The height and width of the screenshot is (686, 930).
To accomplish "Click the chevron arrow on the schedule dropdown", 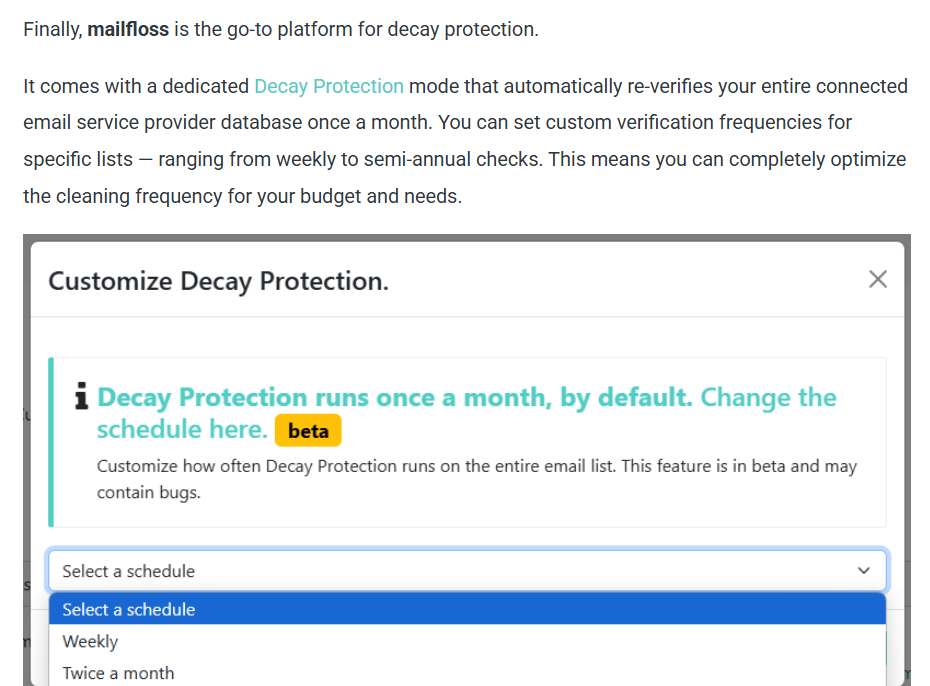I will (x=864, y=571).
